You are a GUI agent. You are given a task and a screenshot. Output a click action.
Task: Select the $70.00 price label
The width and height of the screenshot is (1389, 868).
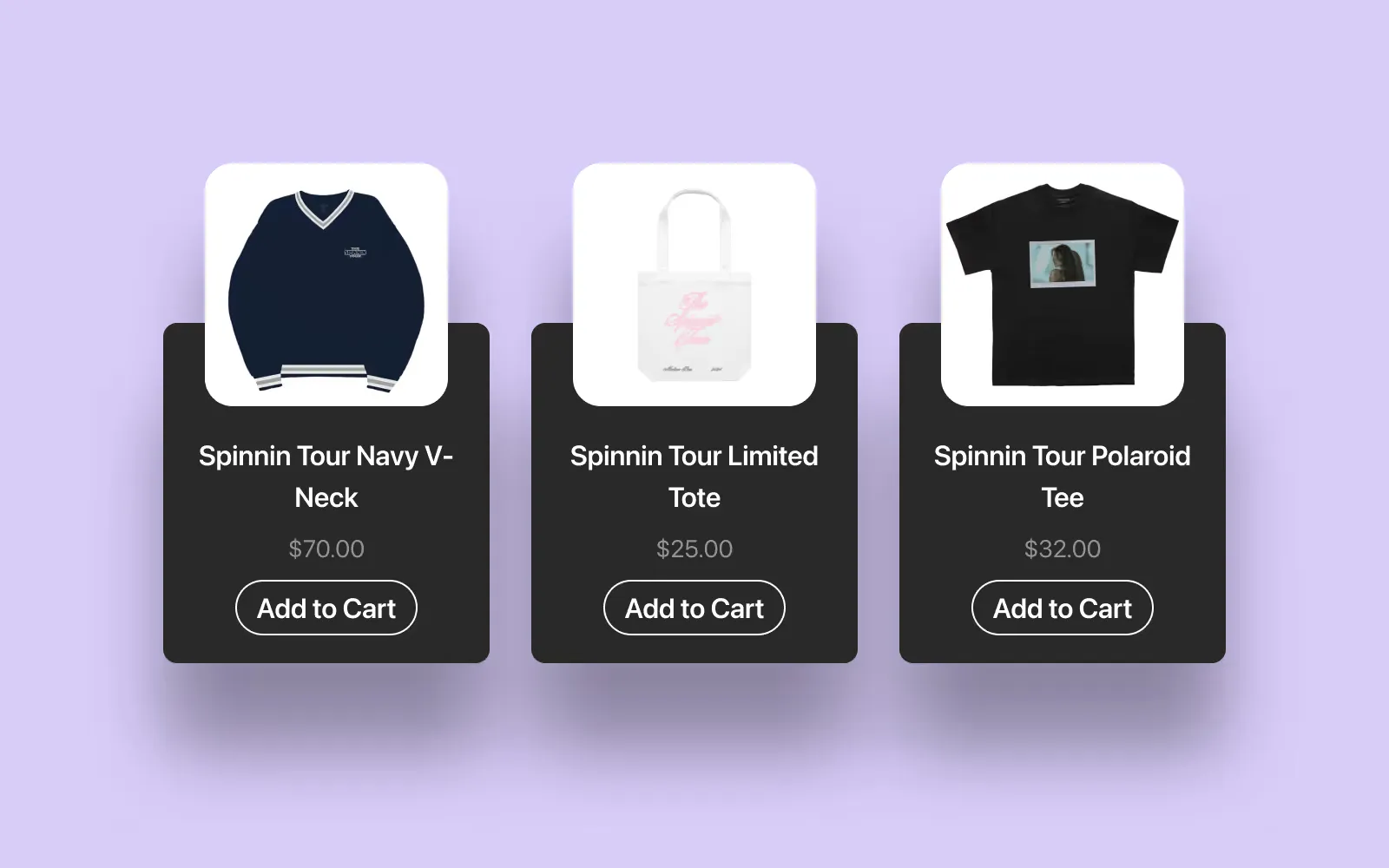pyautogui.click(x=326, y=549)
